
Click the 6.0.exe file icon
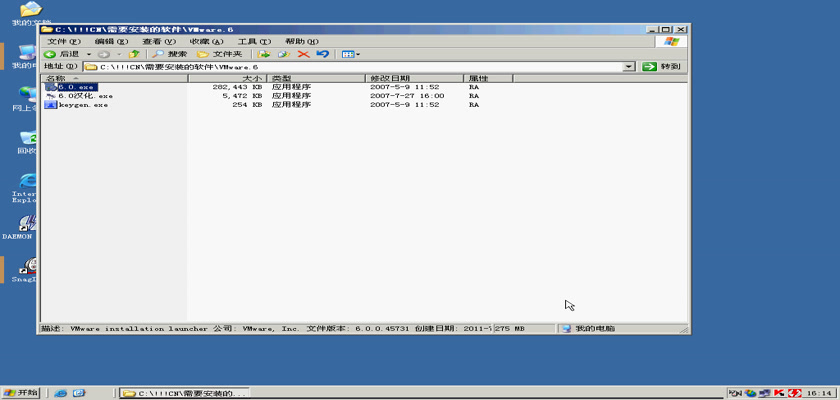[x=51, y=87]
